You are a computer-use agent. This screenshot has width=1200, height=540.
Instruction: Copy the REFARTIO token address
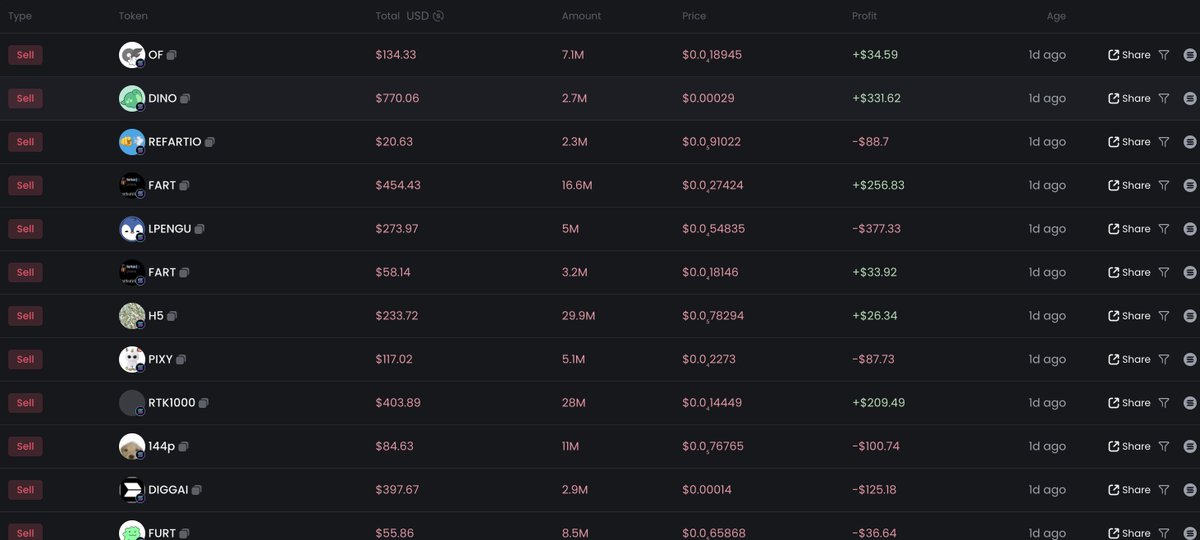(209, 142)
